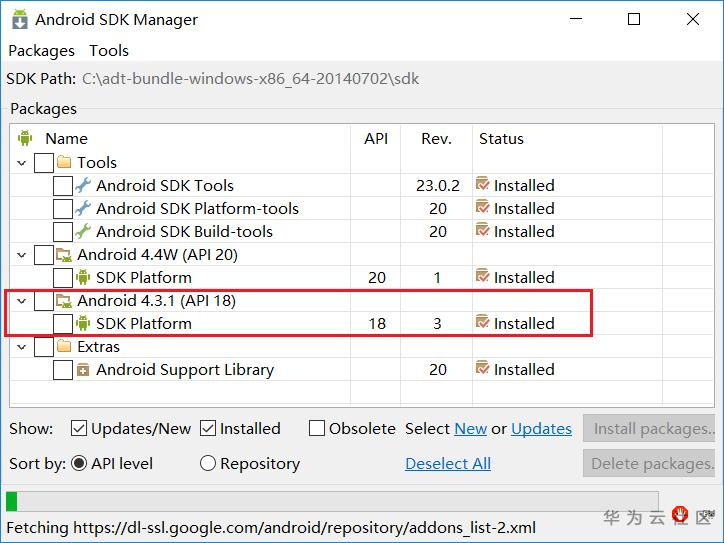Collapse the Android 4.4W (API 20) group

click(22, 254)
